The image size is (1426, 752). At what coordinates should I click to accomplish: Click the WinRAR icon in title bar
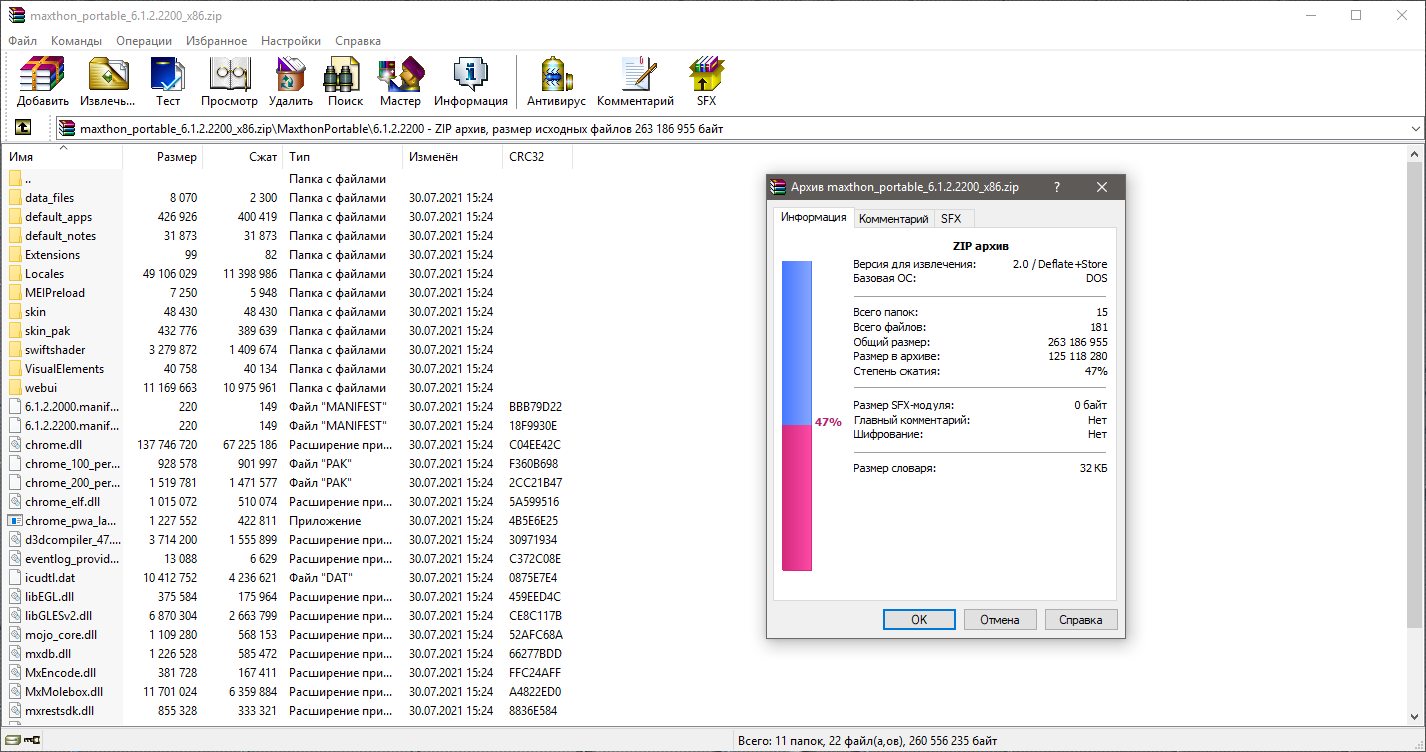coord(16,15)
